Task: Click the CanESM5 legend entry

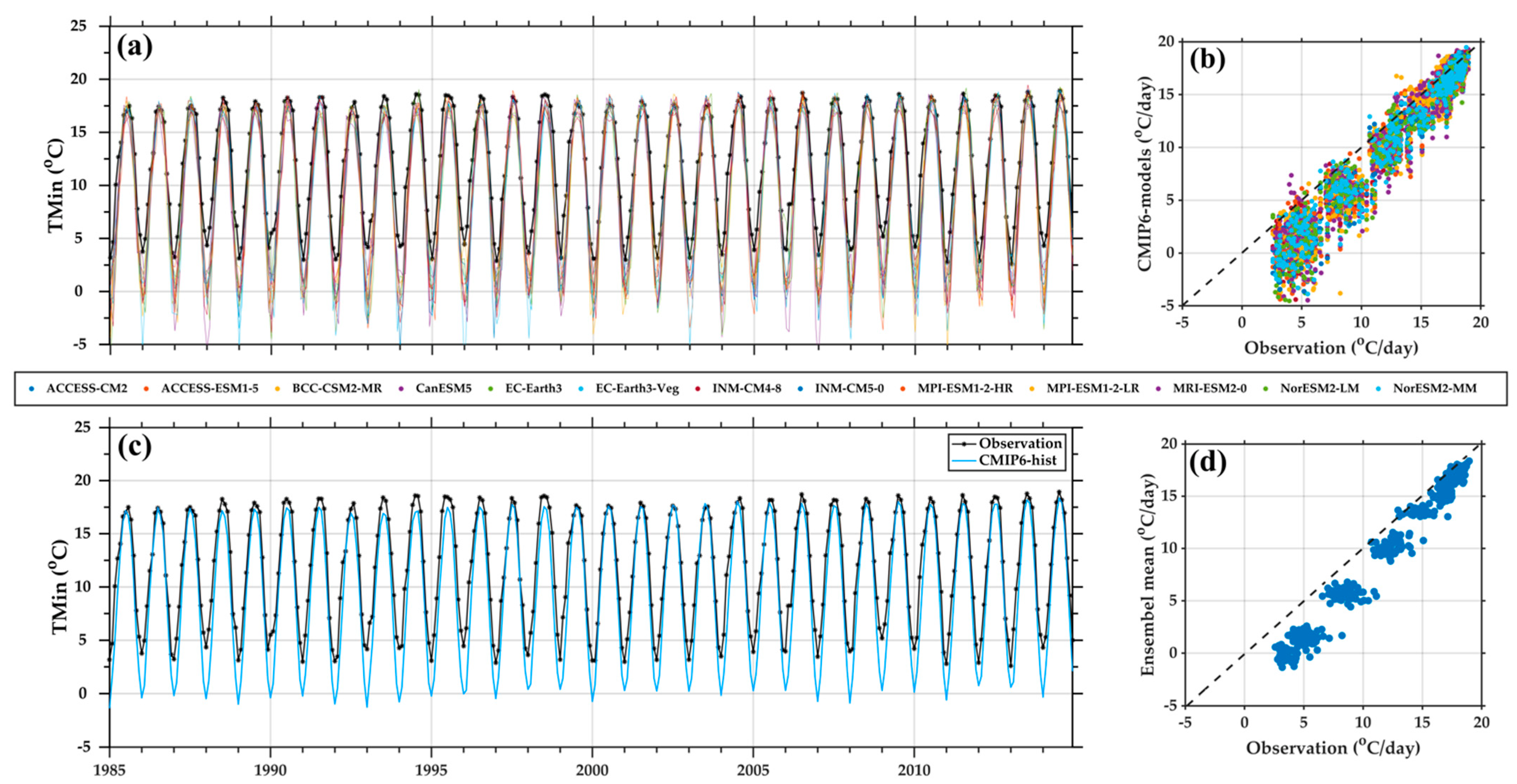Action: click(x=443, y=389)
